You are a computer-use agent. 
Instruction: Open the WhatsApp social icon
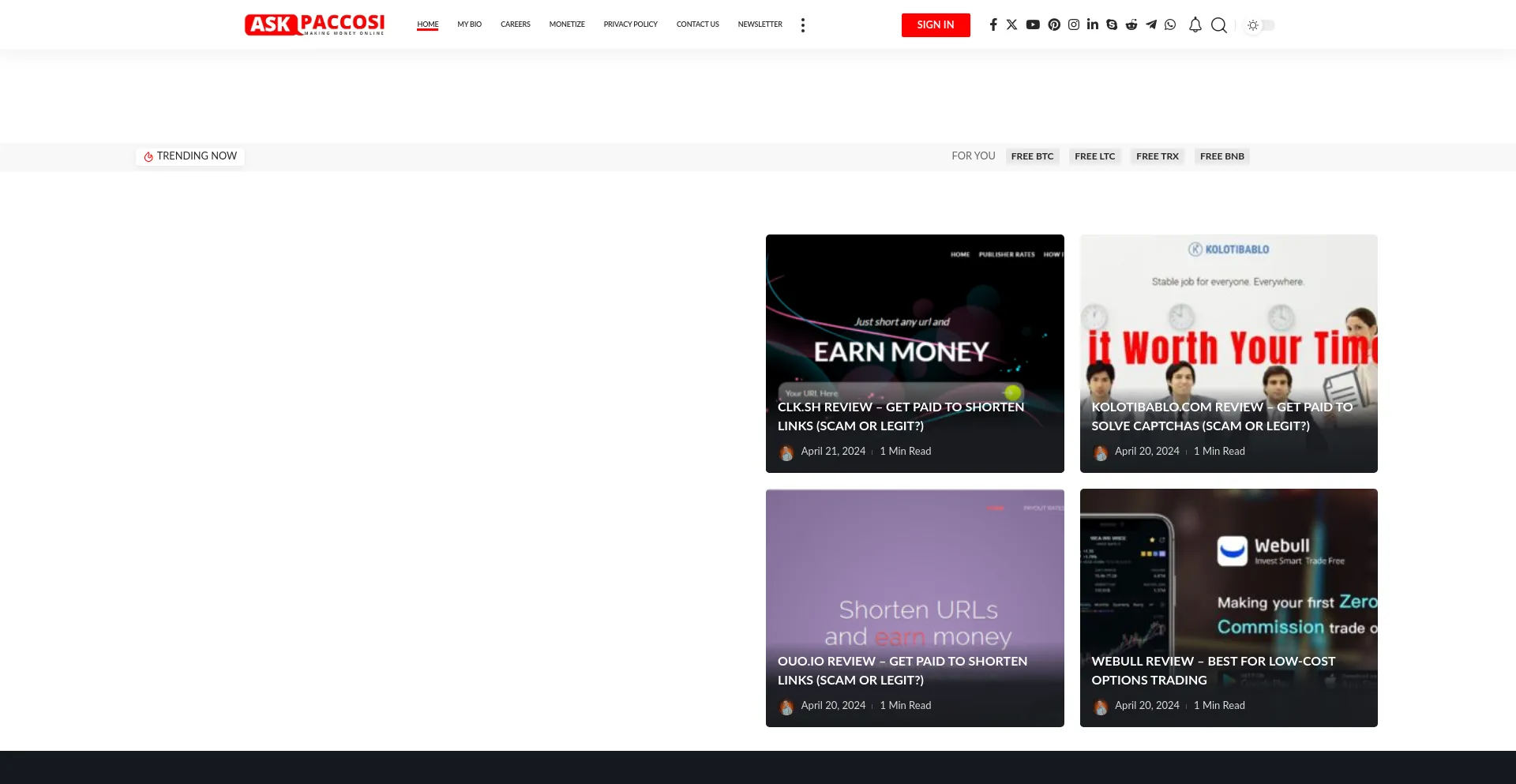1170,24
